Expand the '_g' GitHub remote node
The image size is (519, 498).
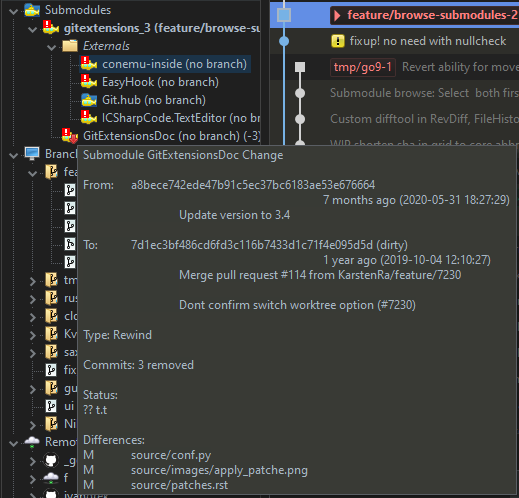click(32, 461)
